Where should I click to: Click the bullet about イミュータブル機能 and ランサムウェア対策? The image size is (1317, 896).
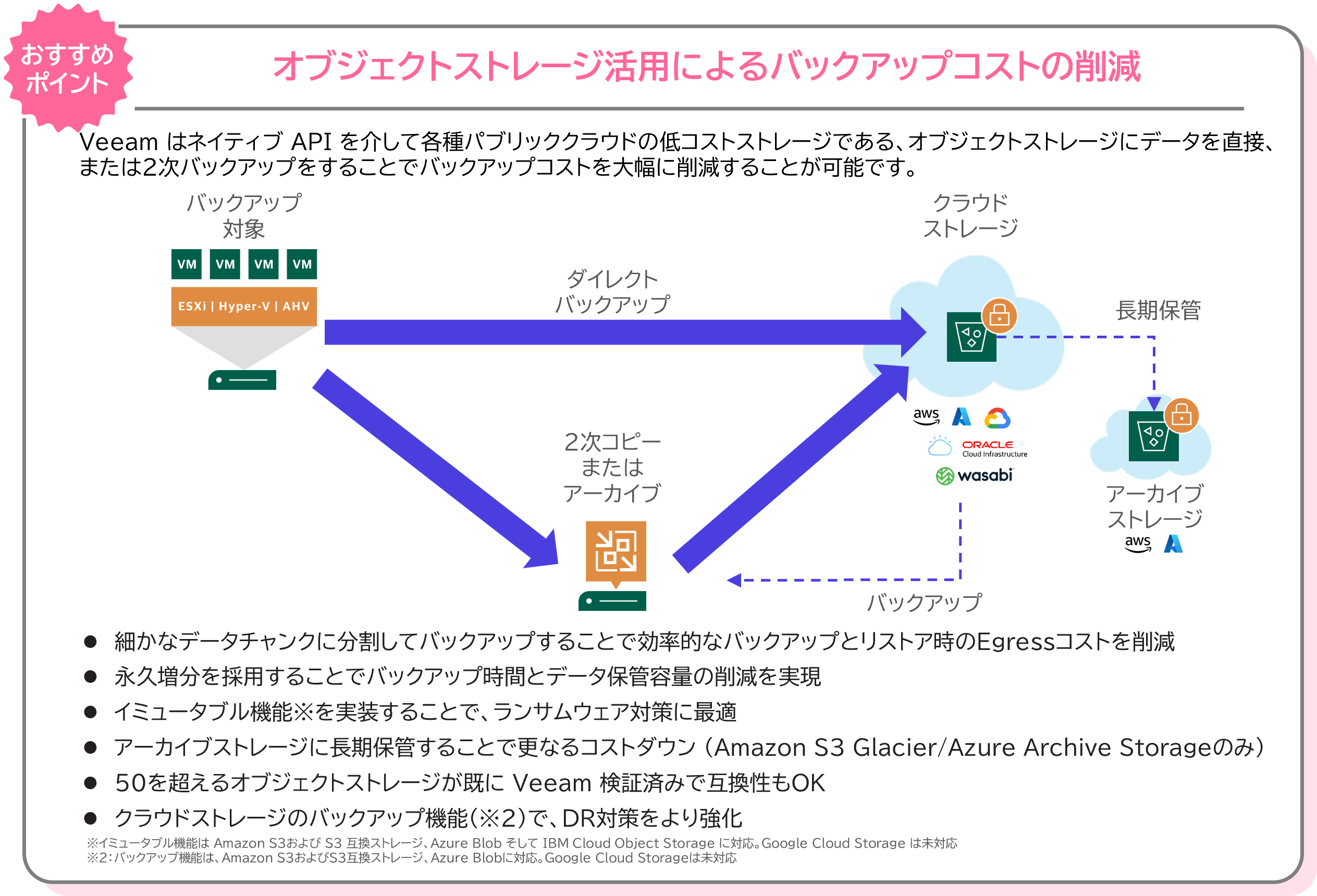point(425,713)
